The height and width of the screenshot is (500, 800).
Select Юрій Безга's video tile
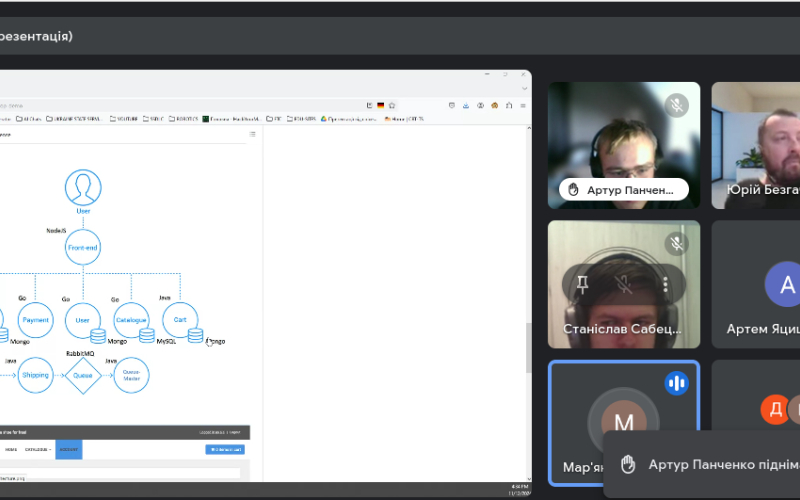pos(756,145)
